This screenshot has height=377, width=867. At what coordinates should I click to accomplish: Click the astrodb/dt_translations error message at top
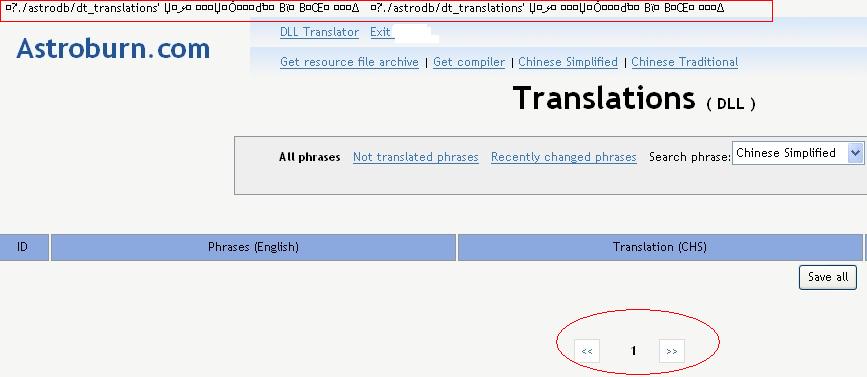(x=386, y=10)
